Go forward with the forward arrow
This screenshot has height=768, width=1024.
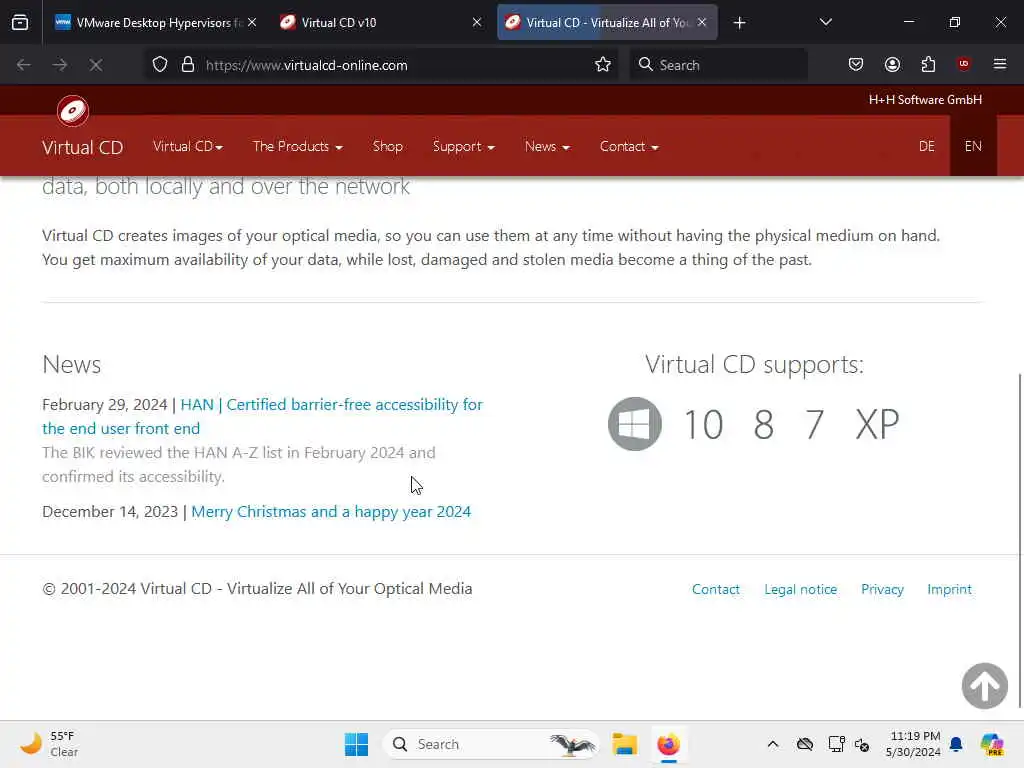[x=59, y=65]
